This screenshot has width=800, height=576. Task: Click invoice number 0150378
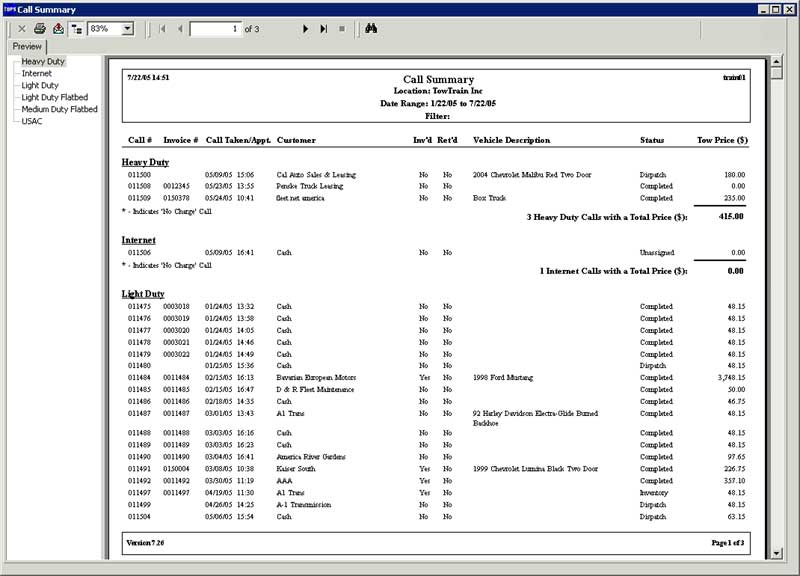click(176, 198)
